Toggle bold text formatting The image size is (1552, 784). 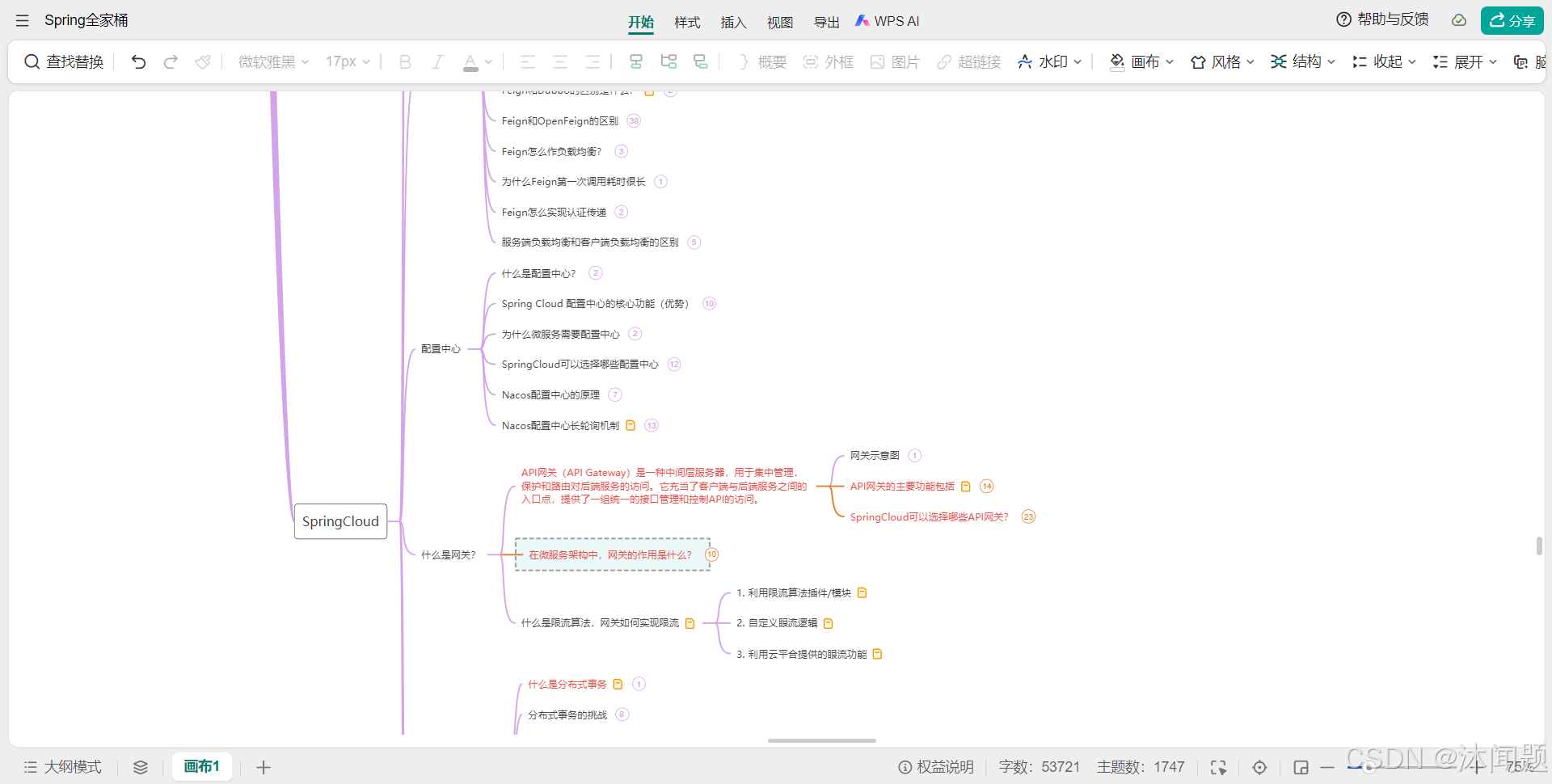coord(405,61)
